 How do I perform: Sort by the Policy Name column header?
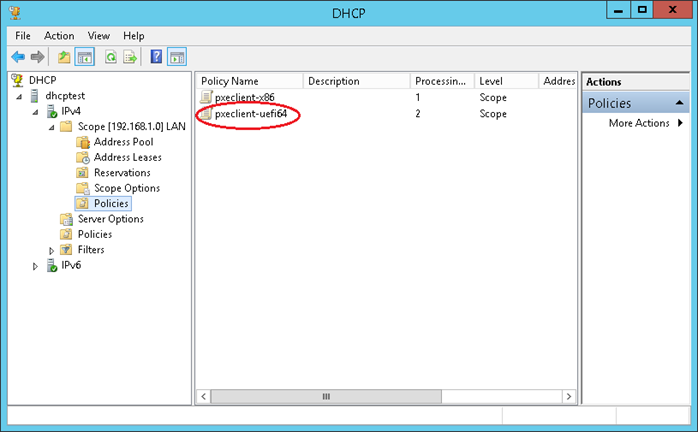(x=248, y=81)
